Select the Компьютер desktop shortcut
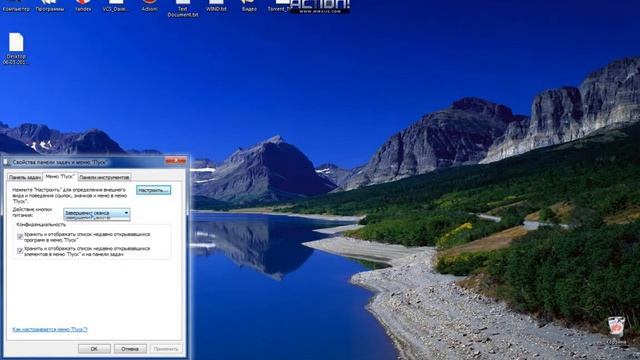This screenshot has width=640, height=360. [16, 6]
